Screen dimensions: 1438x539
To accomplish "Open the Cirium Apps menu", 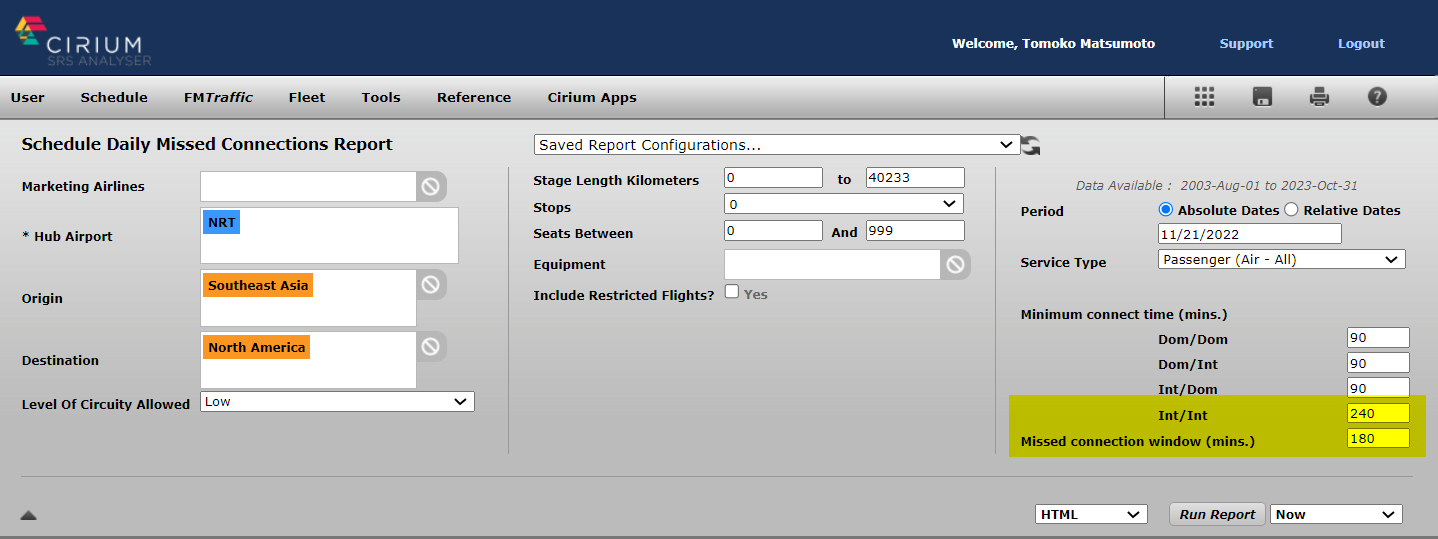I will [592, 97].
